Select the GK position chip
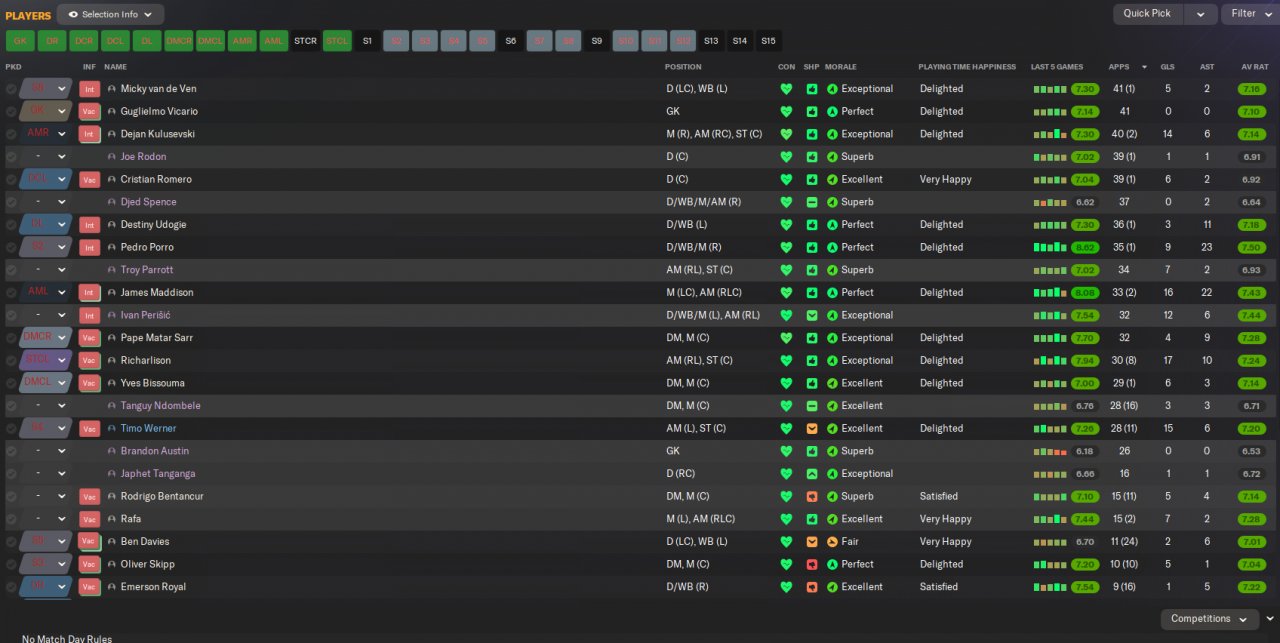 [20, 41]
